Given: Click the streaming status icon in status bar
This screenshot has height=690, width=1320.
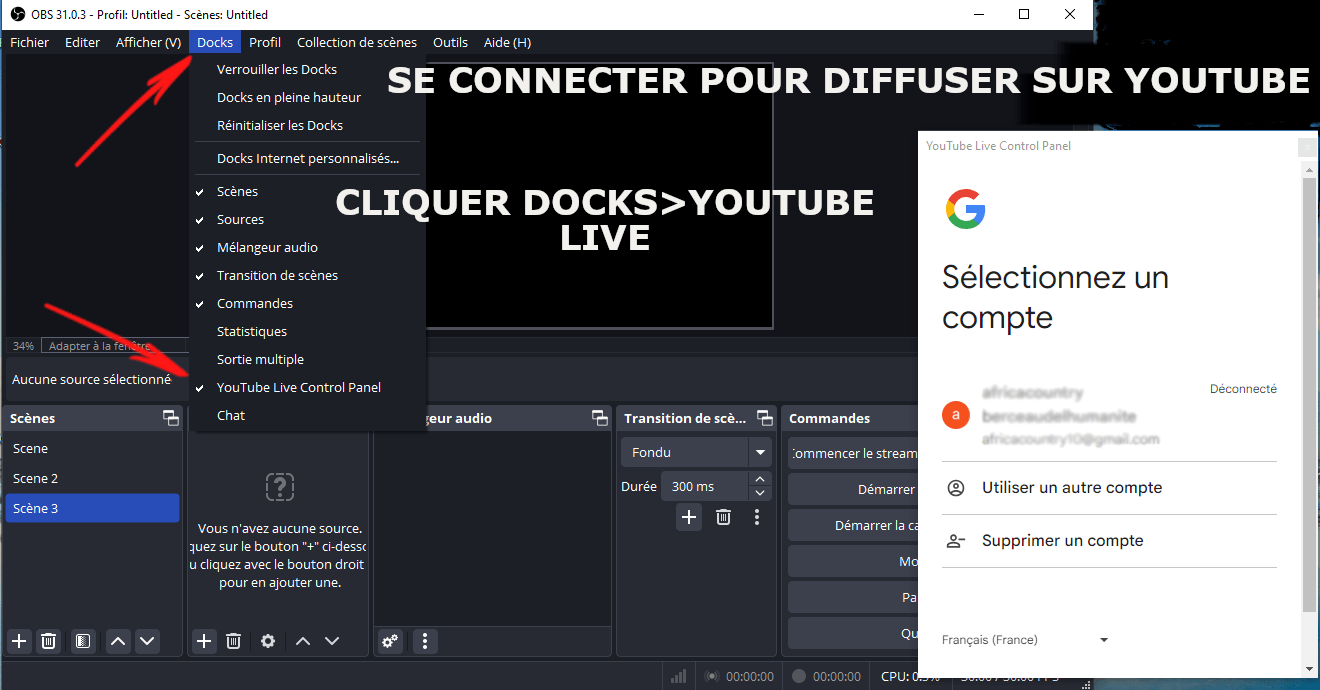Looking at the screenshot, I should (x=711, y=676).
